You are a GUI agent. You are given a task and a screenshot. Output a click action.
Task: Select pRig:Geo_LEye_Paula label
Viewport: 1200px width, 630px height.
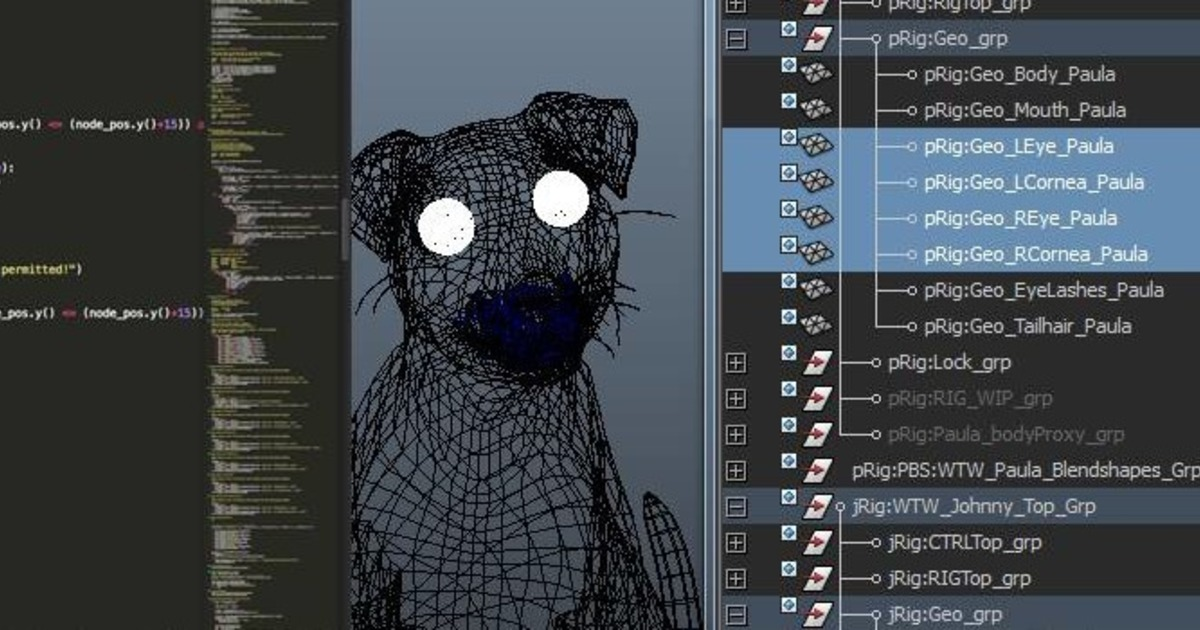tap(1018, 146)
